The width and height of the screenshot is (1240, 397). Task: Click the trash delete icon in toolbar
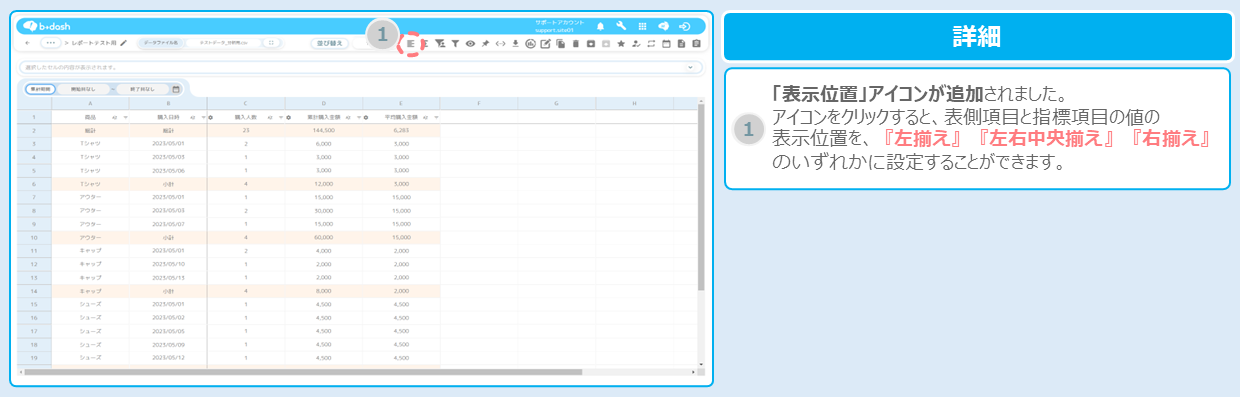pyautogui.click(x=575, y=44)
